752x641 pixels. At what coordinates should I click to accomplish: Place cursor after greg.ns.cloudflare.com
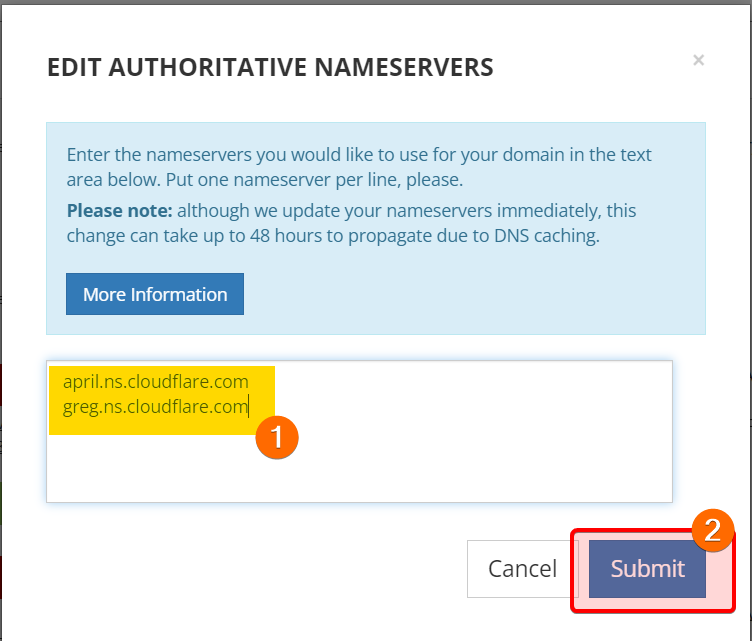point(248,406)
